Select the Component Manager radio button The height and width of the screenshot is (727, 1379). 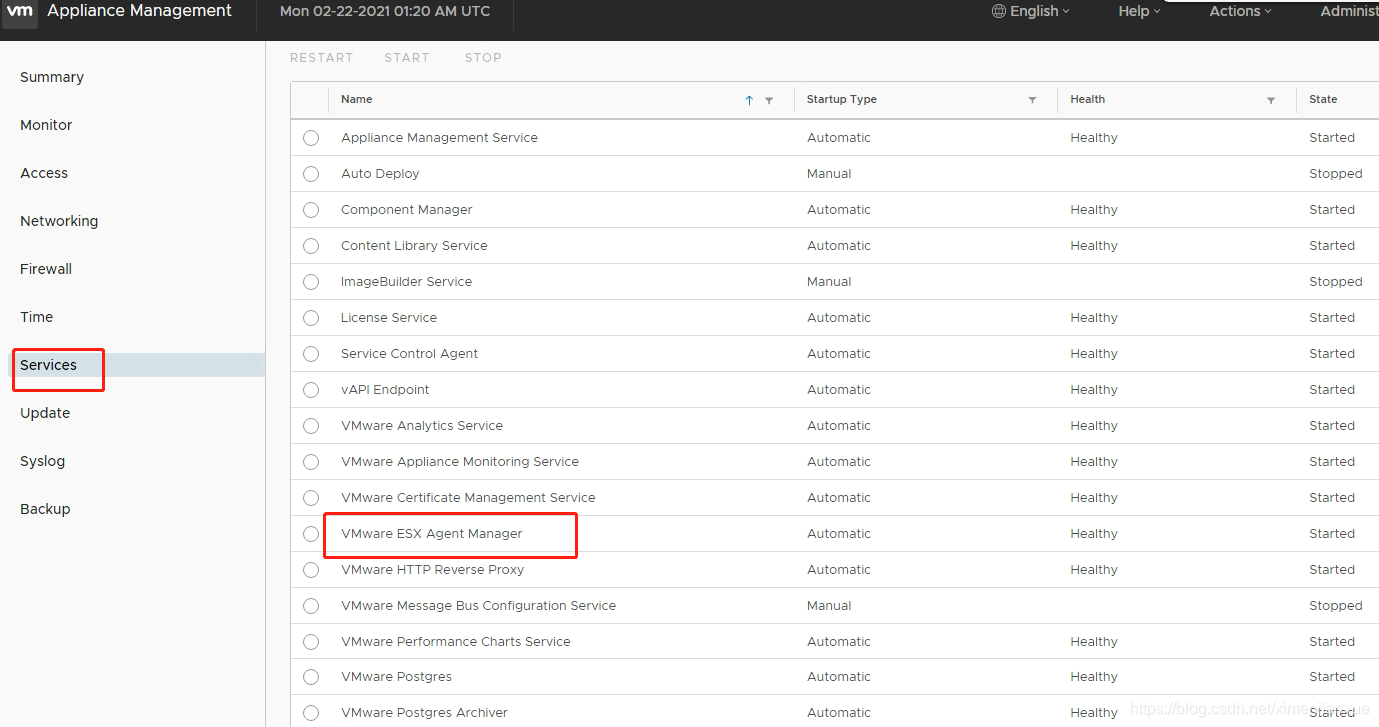click(x=311, y=210)
